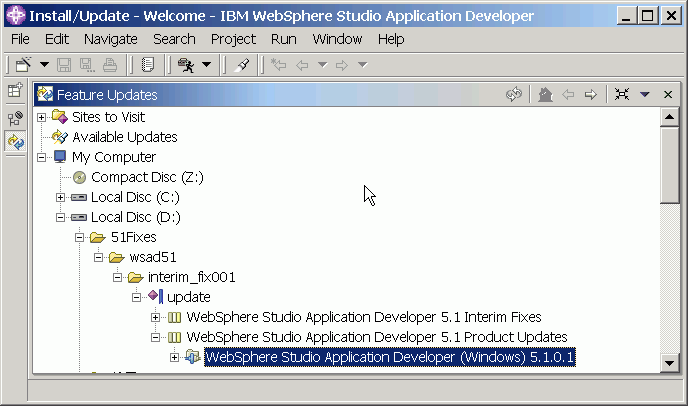Click the vertical scrollbar thumb
Viewport: 688px width, 406px height.
tap(670, 165)
